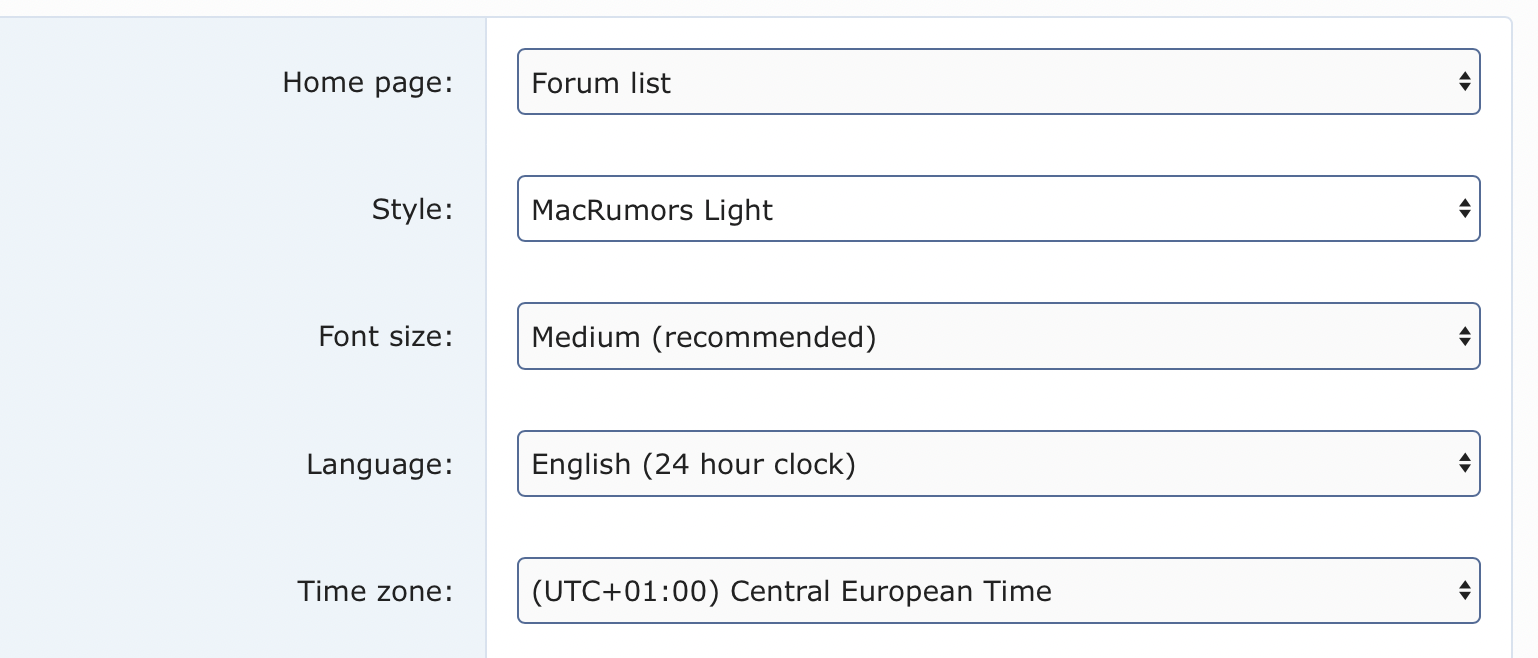Click the "Style:" field label
Screen dimensions: 1538x658
[x=412, y=209]
